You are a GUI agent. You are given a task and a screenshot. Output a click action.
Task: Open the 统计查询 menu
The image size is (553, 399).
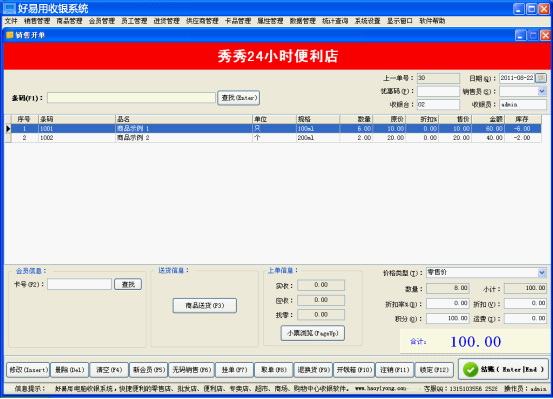(x=335, y=21)
